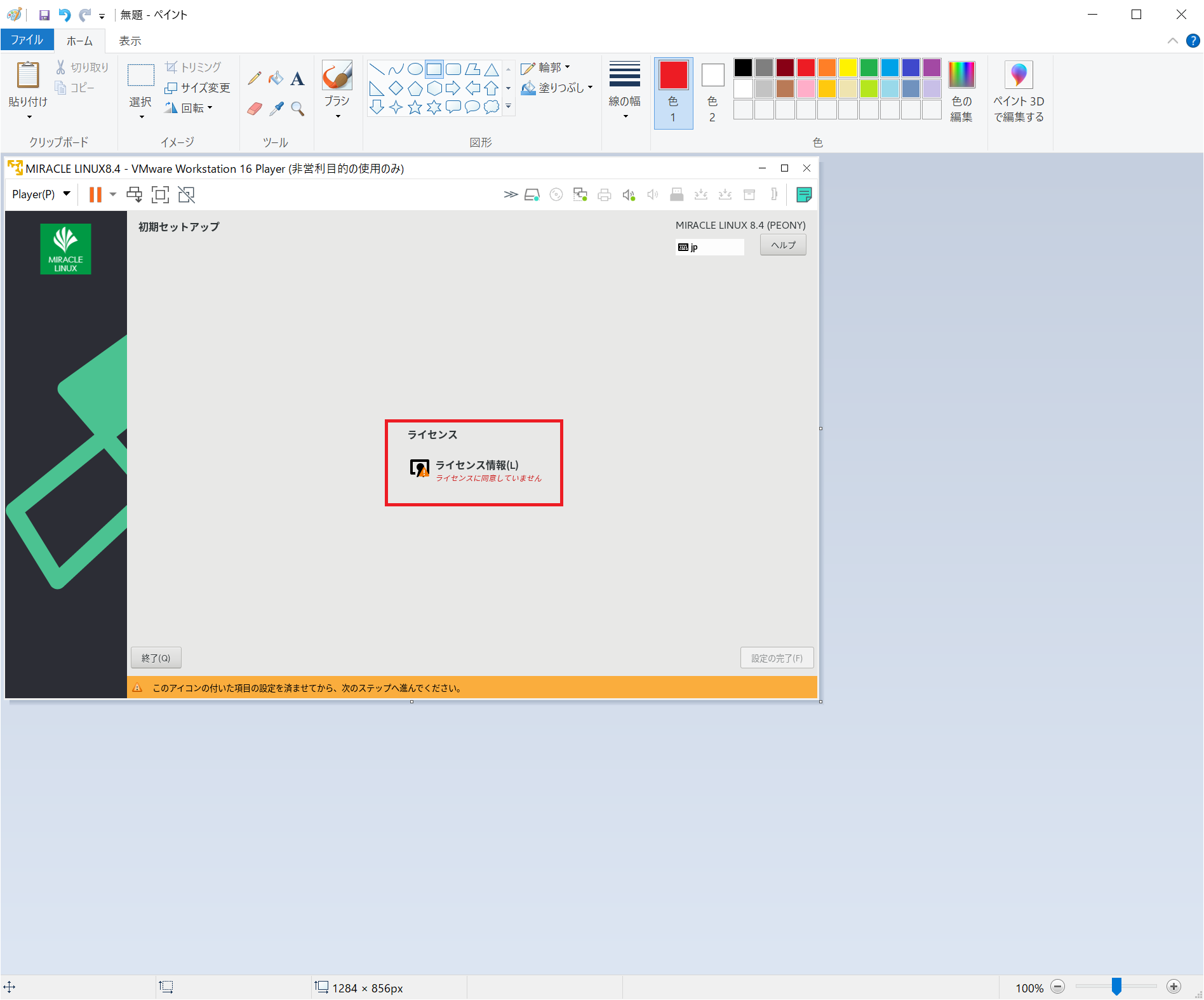The image size is (1204, 1000).
Task: Select the Pencil tool
Action: (x=255, y=78)
